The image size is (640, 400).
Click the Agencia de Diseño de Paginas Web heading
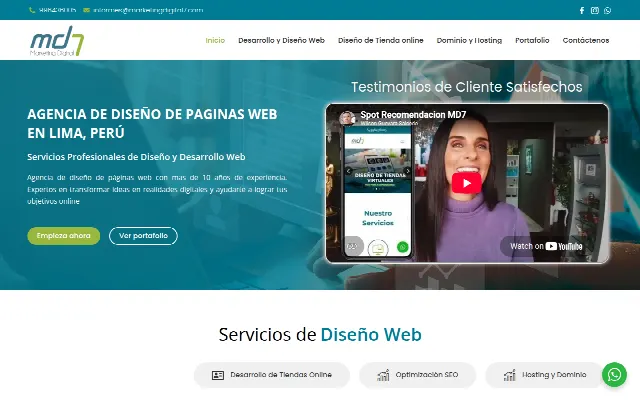point(152,123)
